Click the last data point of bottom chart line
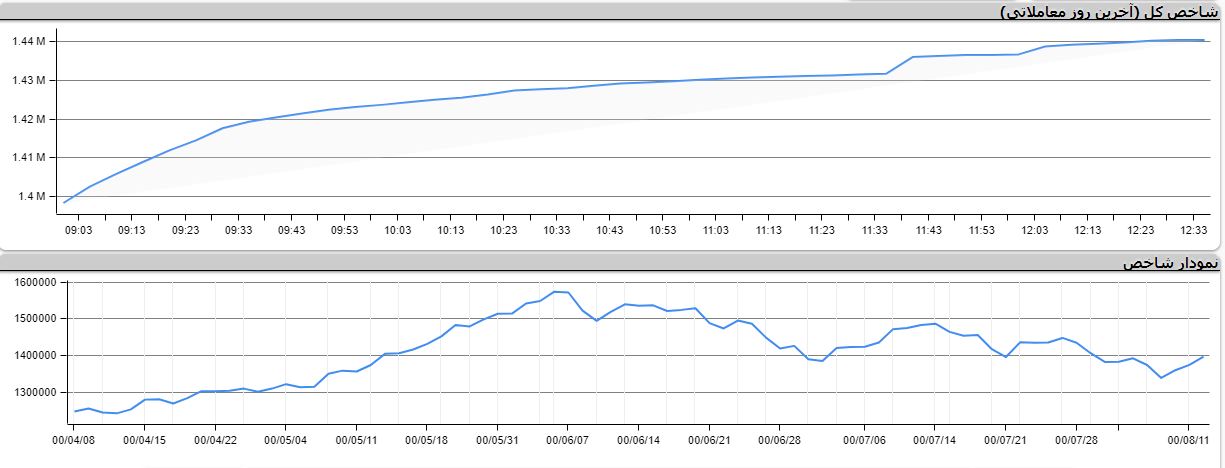 (1203, 357)
